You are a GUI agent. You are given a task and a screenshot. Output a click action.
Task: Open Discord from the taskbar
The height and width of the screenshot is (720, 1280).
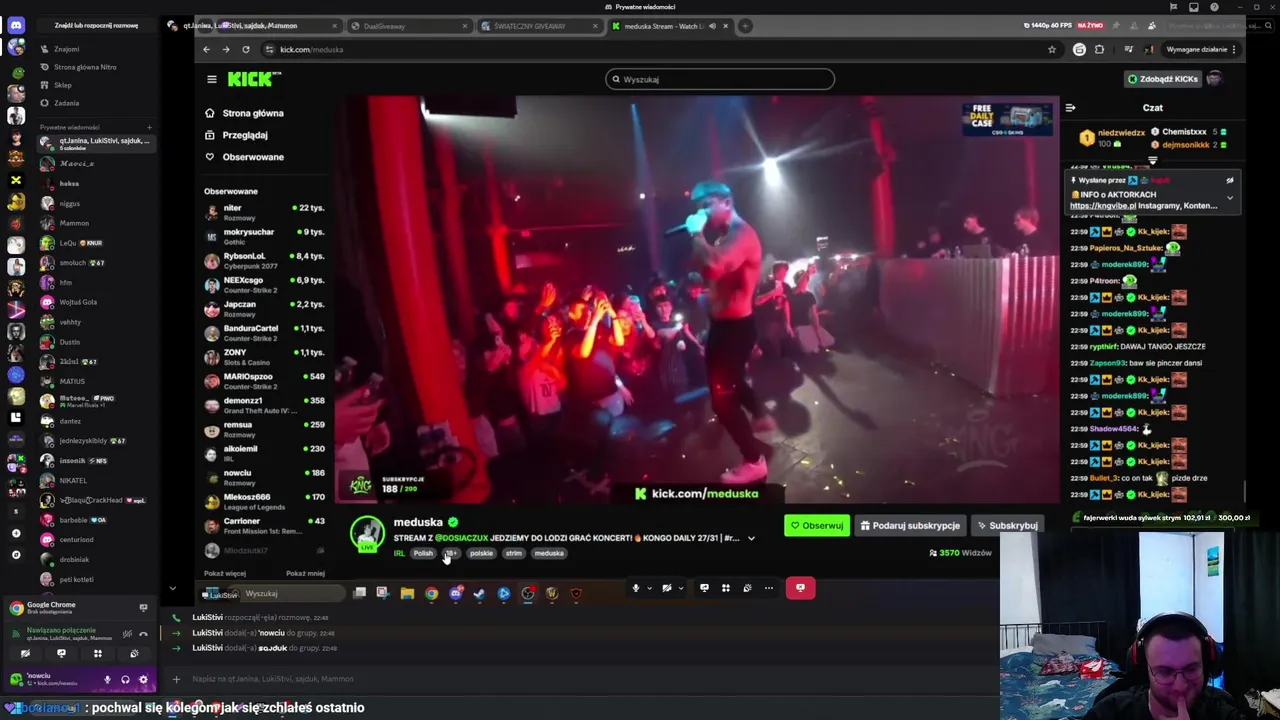tap(455, 593)
